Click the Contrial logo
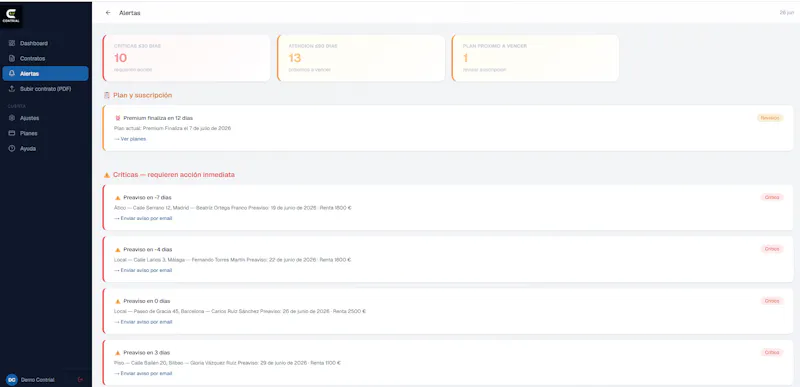Viewport: 800px width, 387px height. (11, 15)
